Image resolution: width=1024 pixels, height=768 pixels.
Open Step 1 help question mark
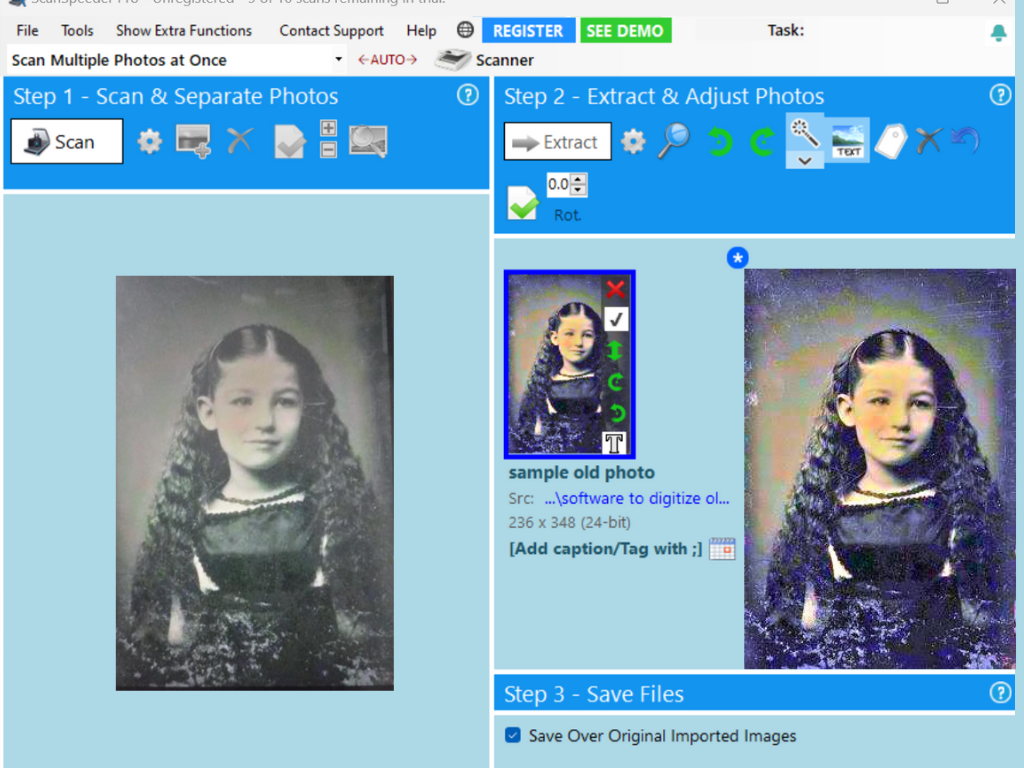pos(468,95)
